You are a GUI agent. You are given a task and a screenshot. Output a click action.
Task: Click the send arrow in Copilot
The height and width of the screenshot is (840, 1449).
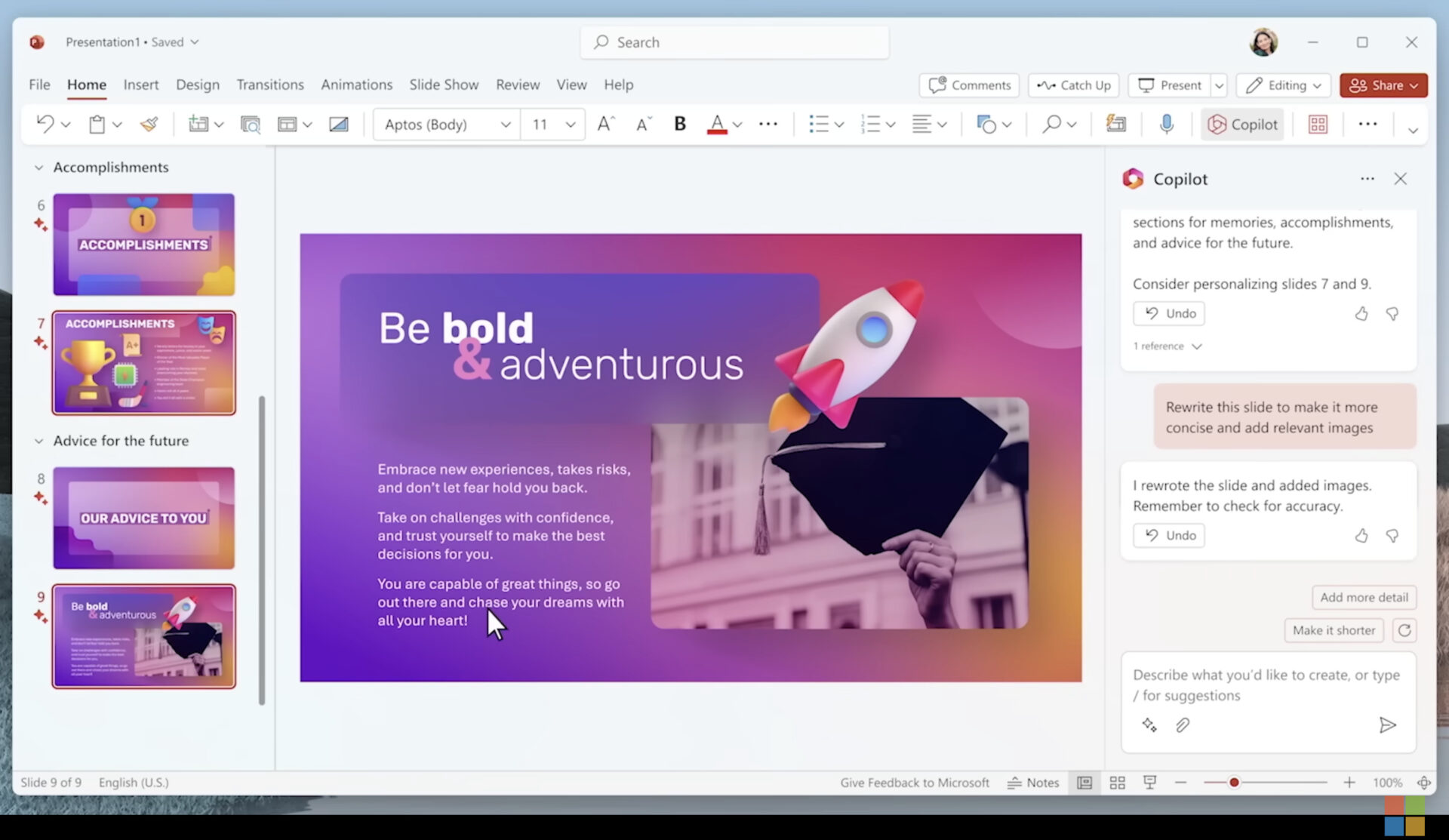1387,725
